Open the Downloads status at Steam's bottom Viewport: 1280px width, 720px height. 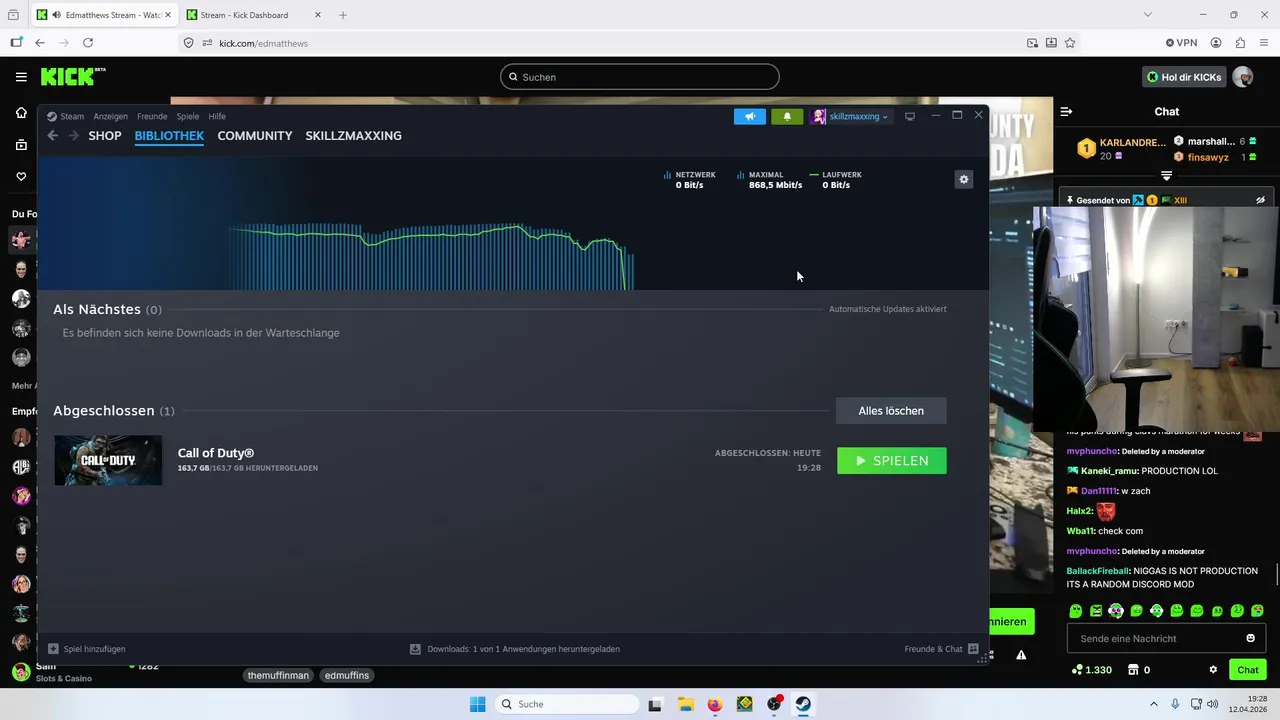tap(514, 649)
